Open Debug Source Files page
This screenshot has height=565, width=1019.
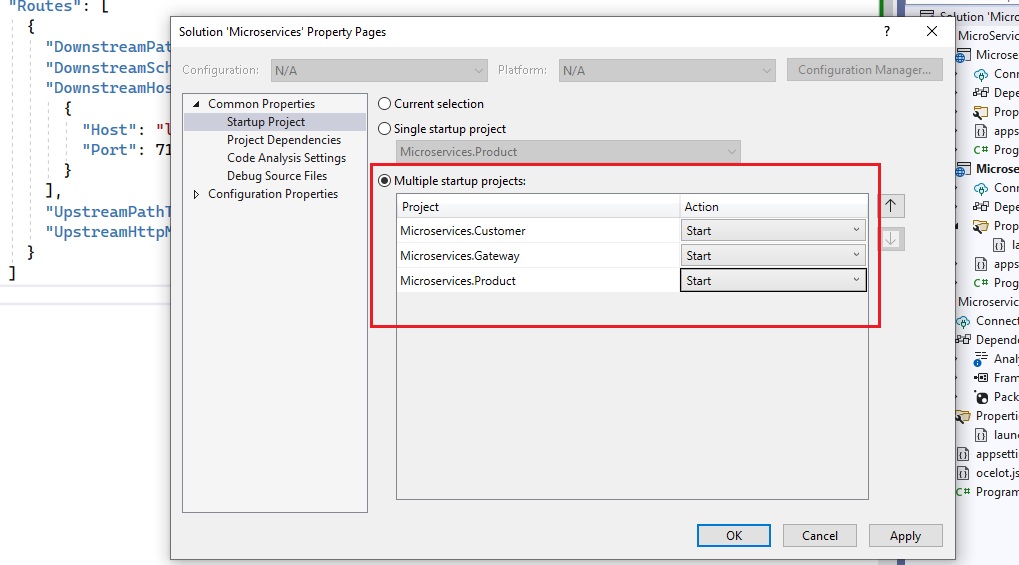(277, 176)
